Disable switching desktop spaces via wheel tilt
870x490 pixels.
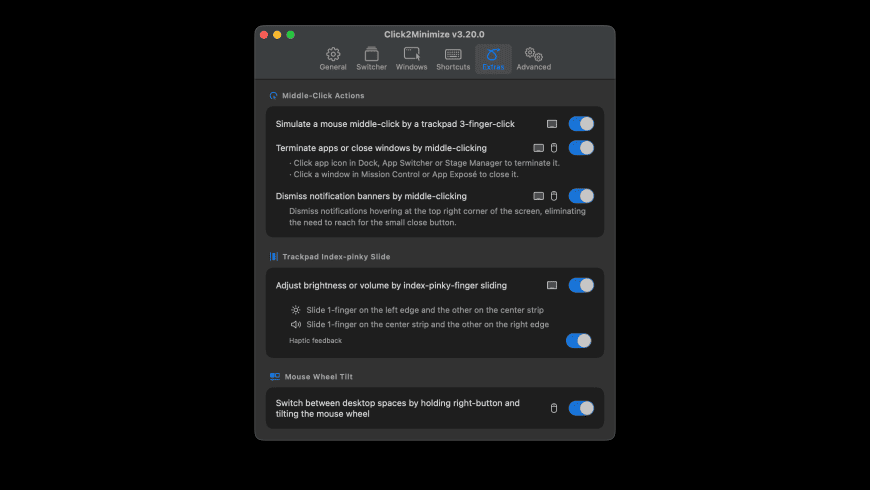pos(581,408)
